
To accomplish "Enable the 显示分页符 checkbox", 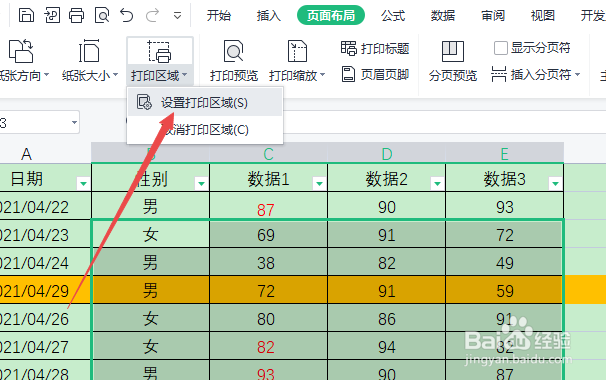I will 500,48.
